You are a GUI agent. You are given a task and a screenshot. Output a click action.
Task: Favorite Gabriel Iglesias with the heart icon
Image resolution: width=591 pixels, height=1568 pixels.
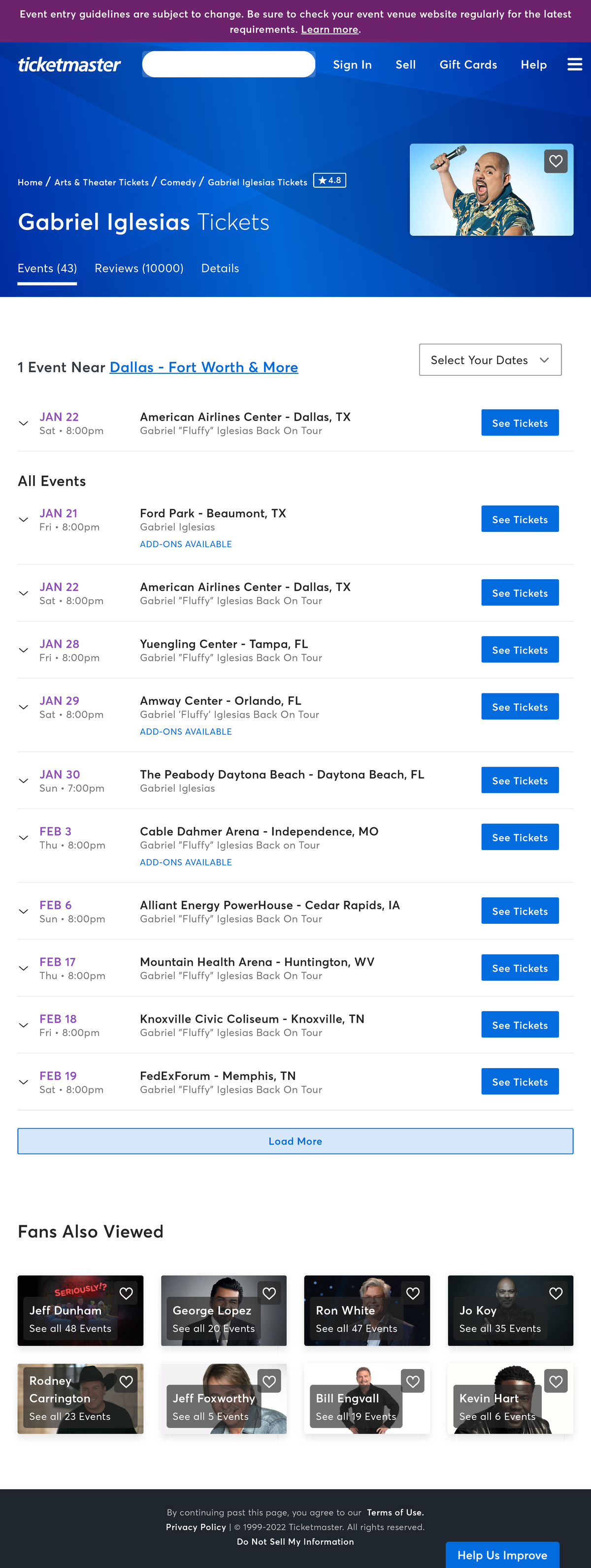[x=555, y=162]
